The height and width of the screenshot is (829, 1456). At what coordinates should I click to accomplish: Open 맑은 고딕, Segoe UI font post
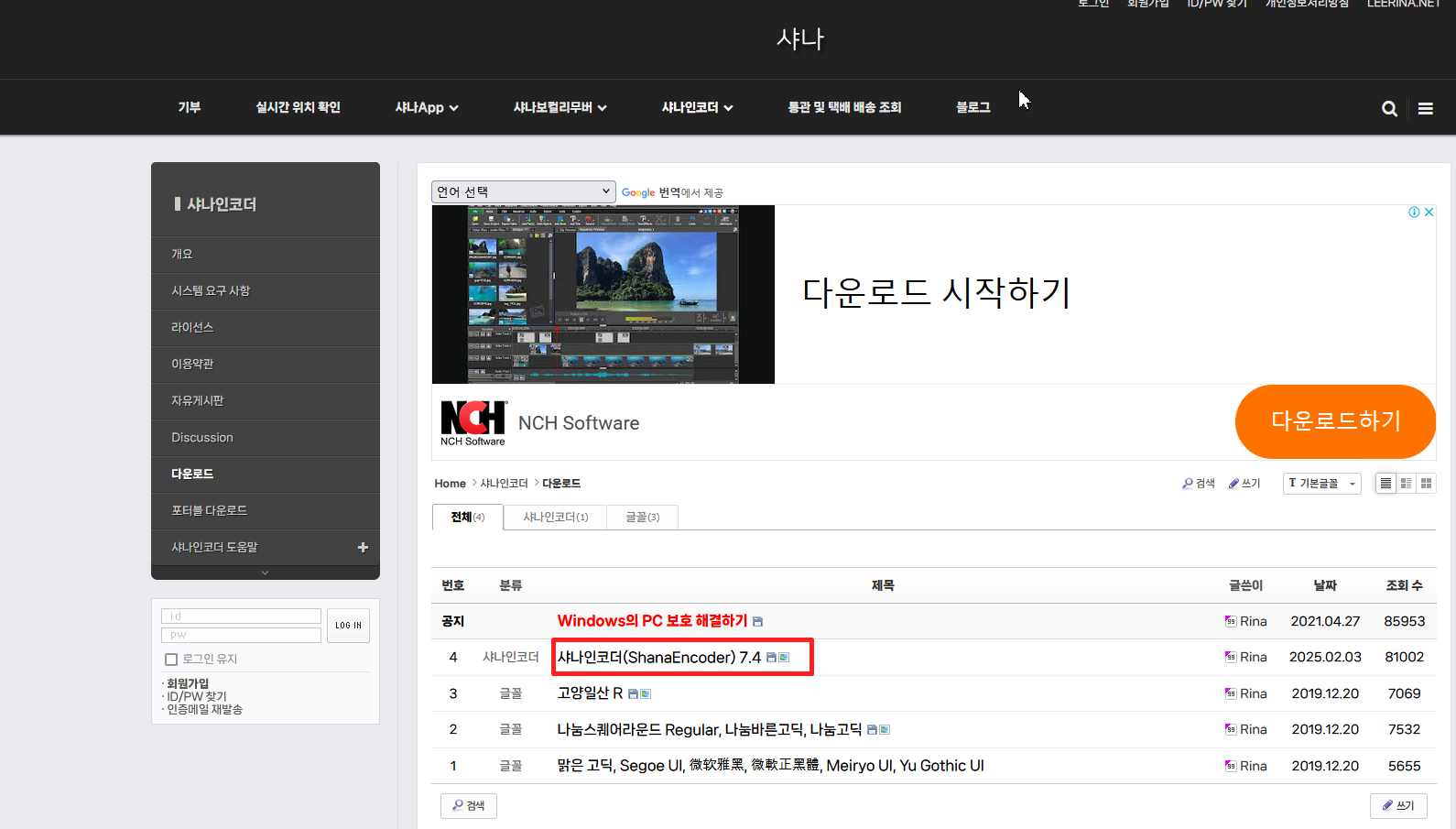770,766
